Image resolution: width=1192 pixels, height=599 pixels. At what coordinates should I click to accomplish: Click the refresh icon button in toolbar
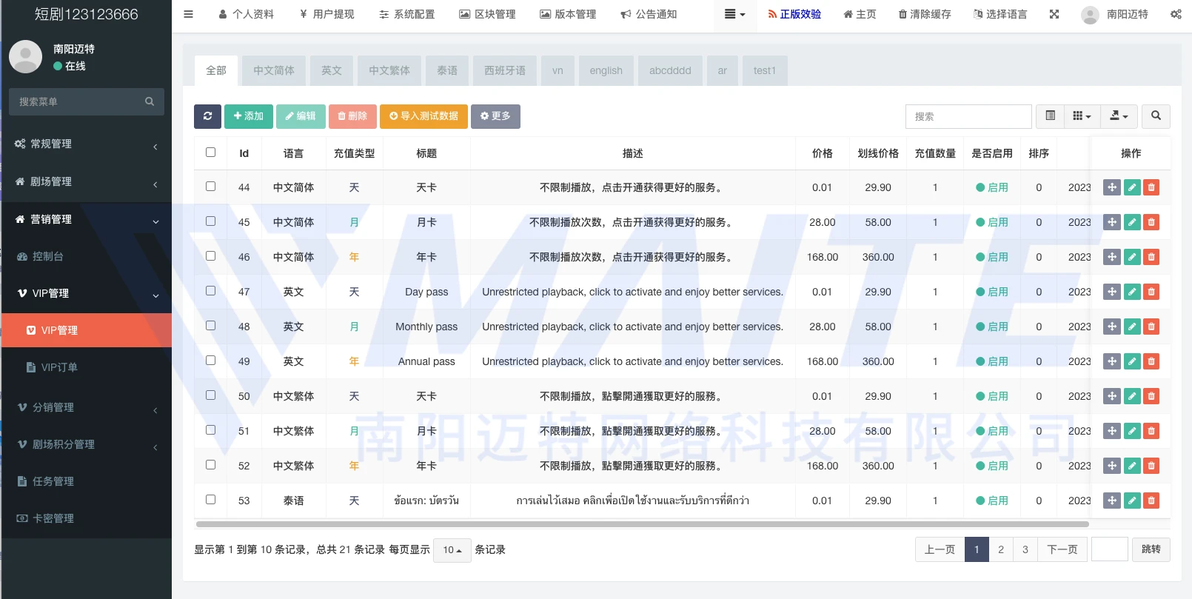(207, 116)
